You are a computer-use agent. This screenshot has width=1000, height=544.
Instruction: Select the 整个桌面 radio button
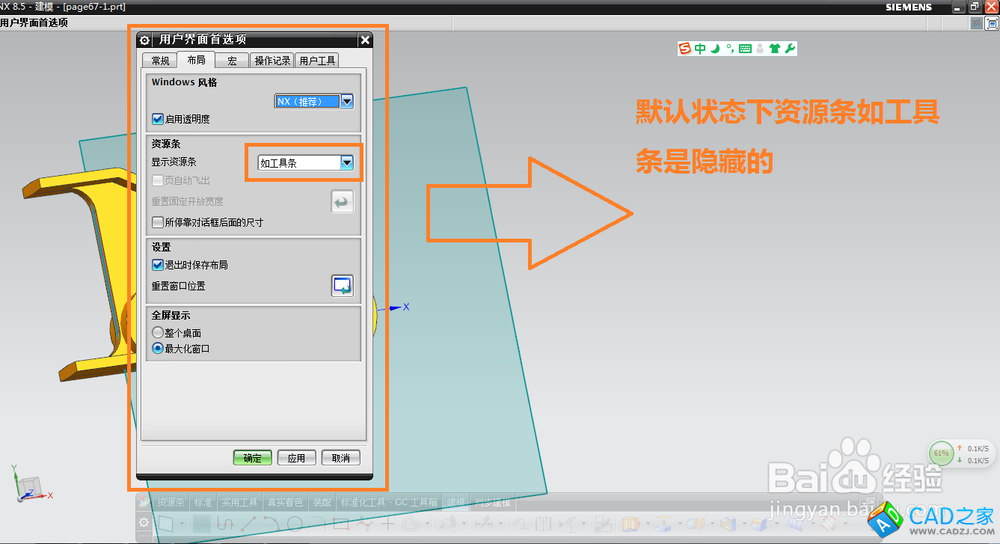tap(158, 332)
